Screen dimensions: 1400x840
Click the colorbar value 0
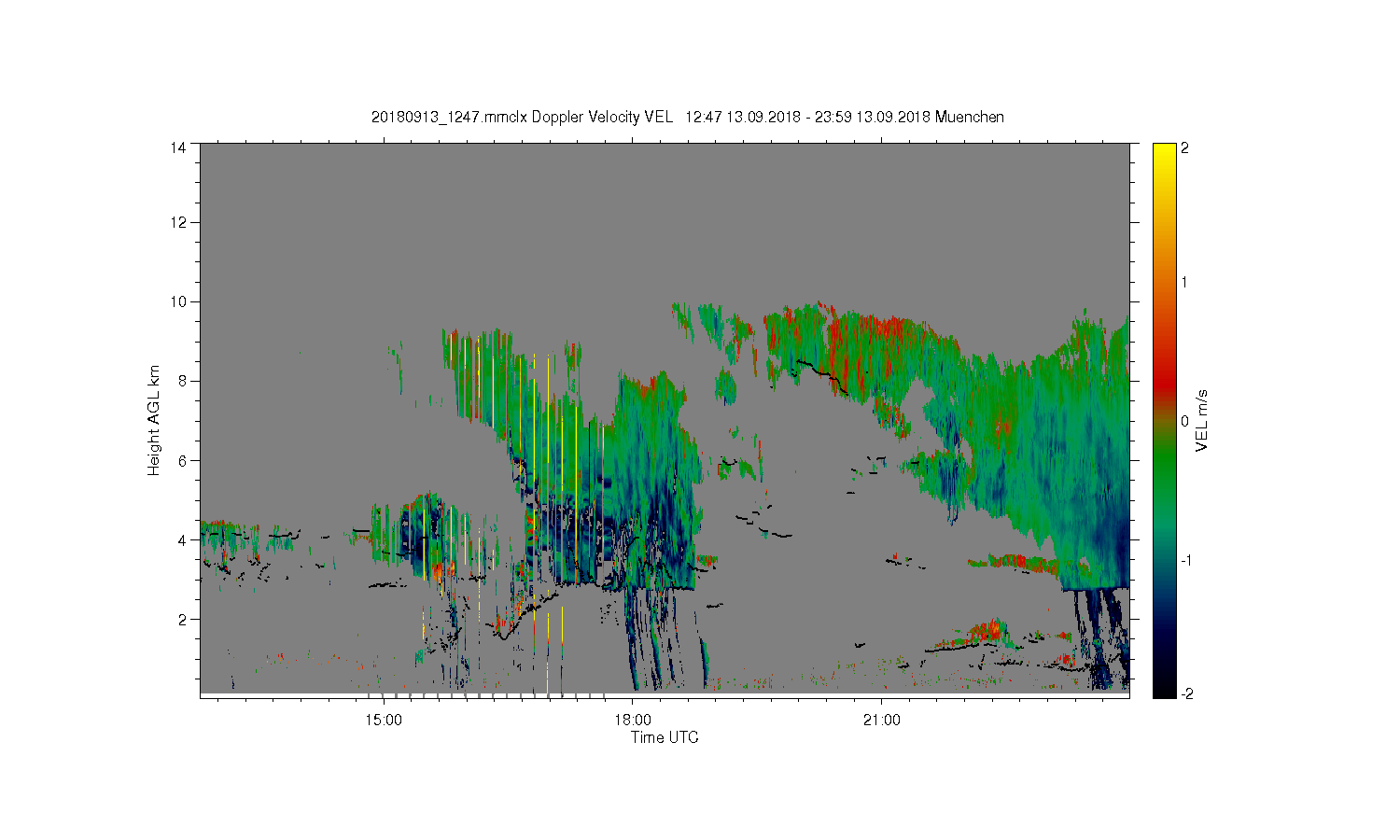[x=1184, y=421]
